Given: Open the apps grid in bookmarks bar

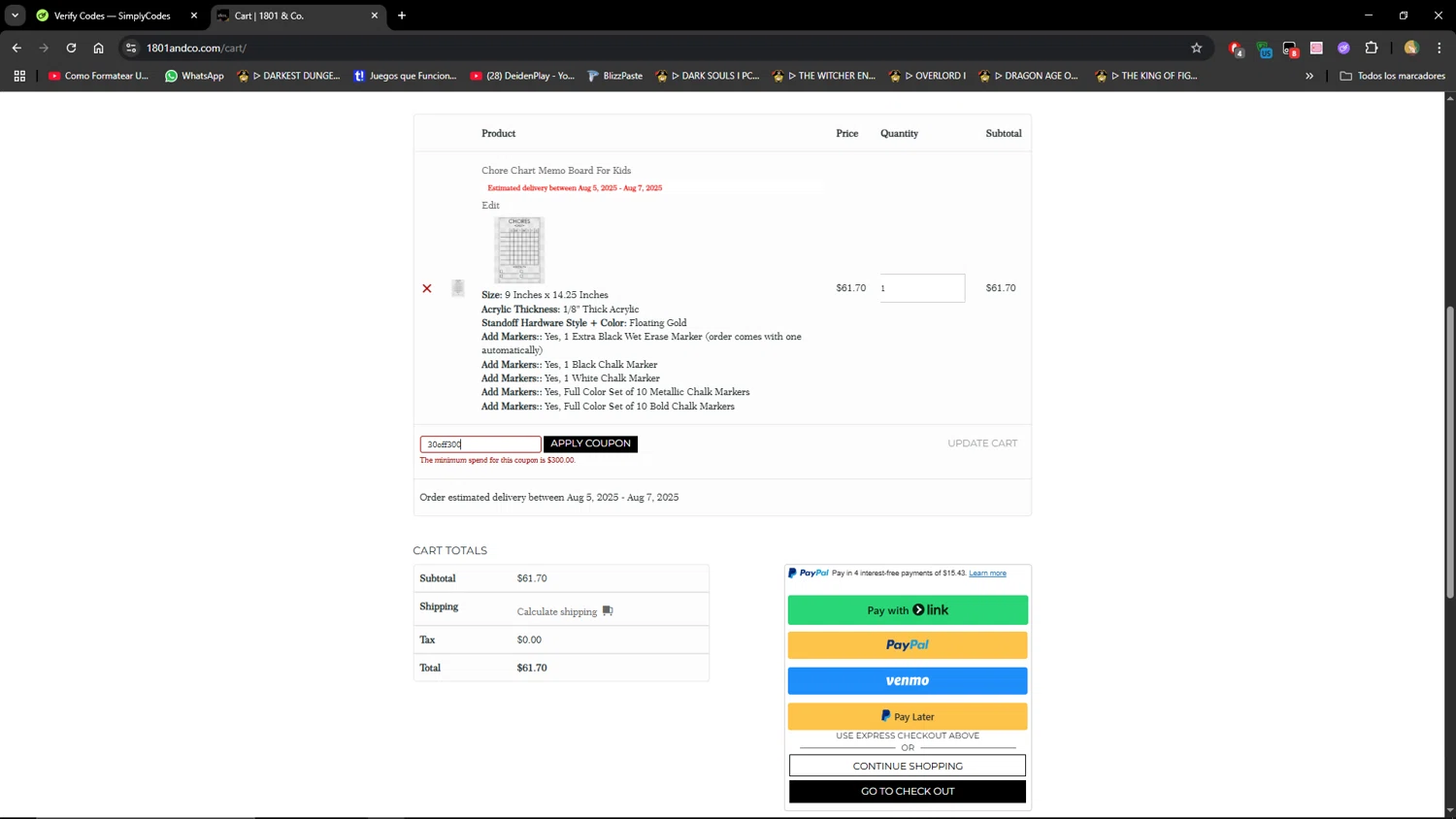Looking at the screenshot, I should (x=19, y=76).
